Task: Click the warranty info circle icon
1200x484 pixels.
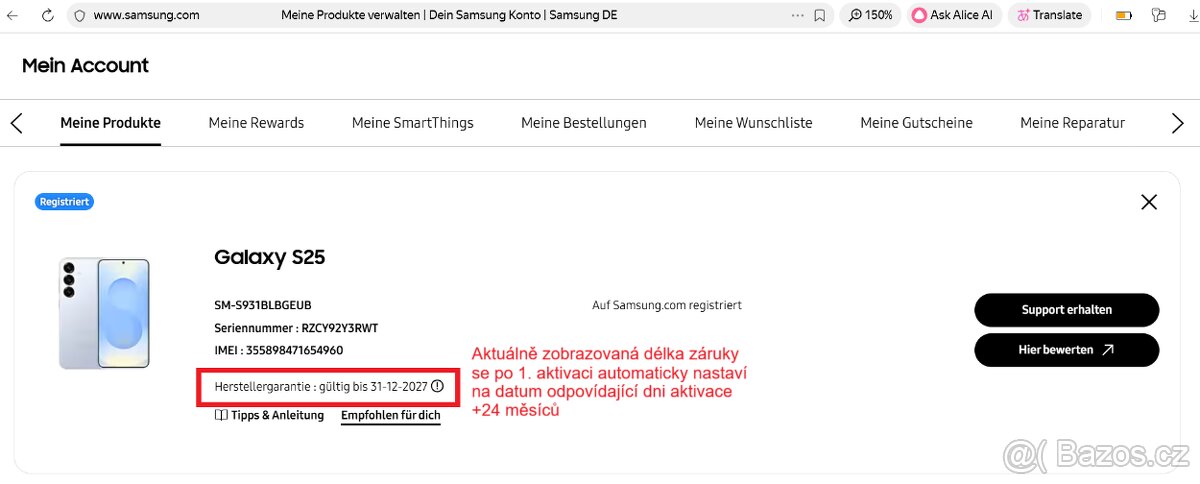Action: point(437,386)
